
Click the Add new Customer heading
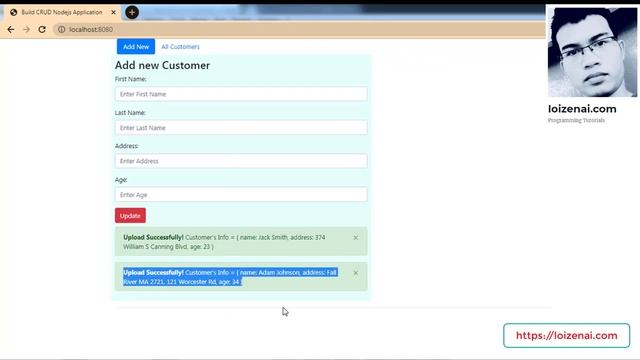(x=162, y=65)
